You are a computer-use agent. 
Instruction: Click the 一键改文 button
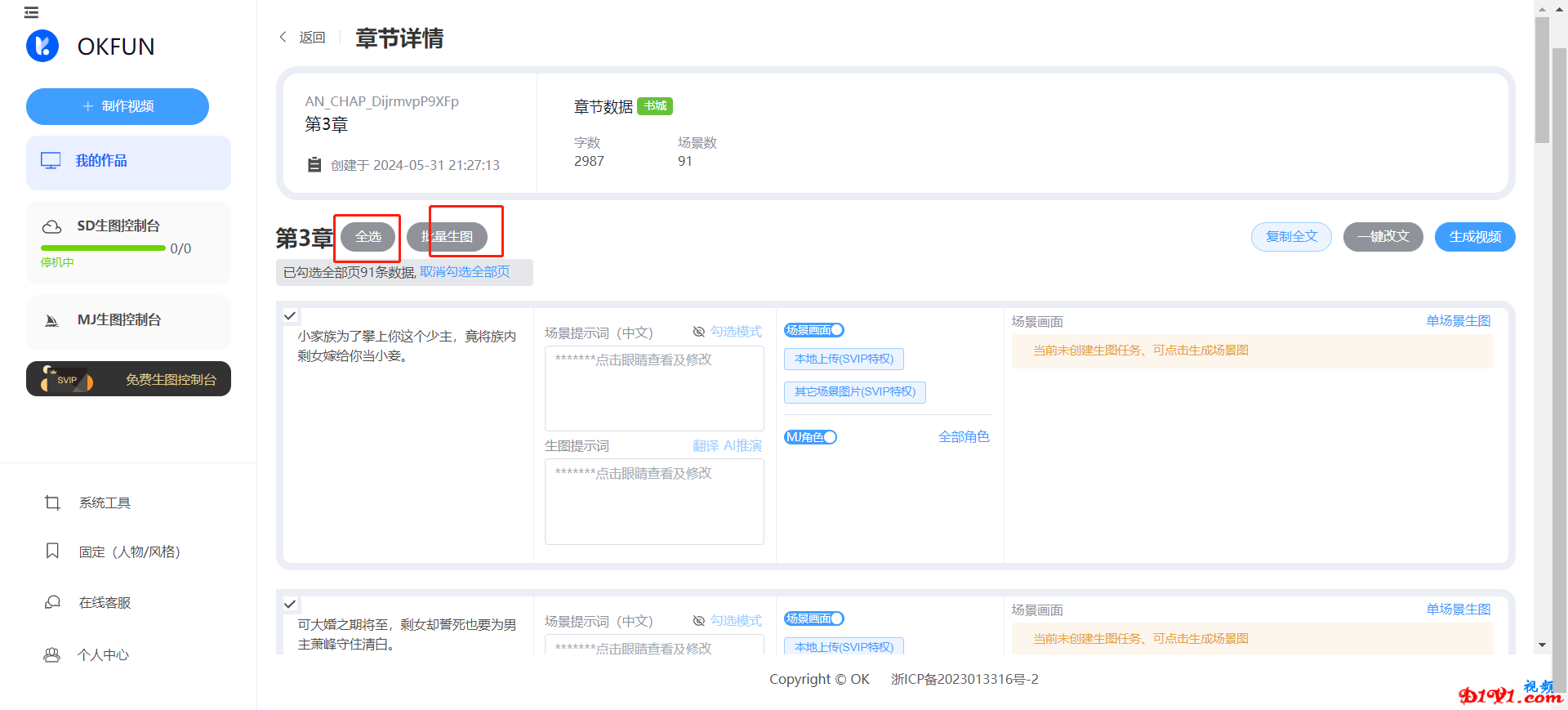1383,237
